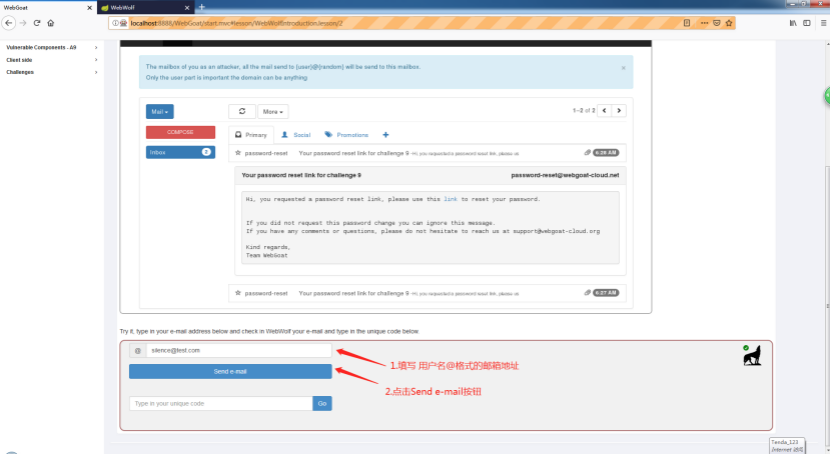The height and width of the screenshot is (456, 832).
Task: Star the 6:27 AM password-reset mail
Action: (238, 293)
